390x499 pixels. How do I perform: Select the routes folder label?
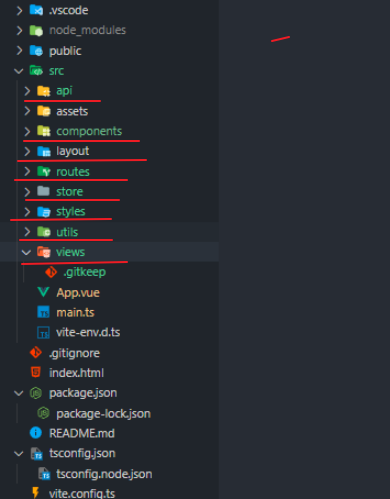[x=73, y=172]
